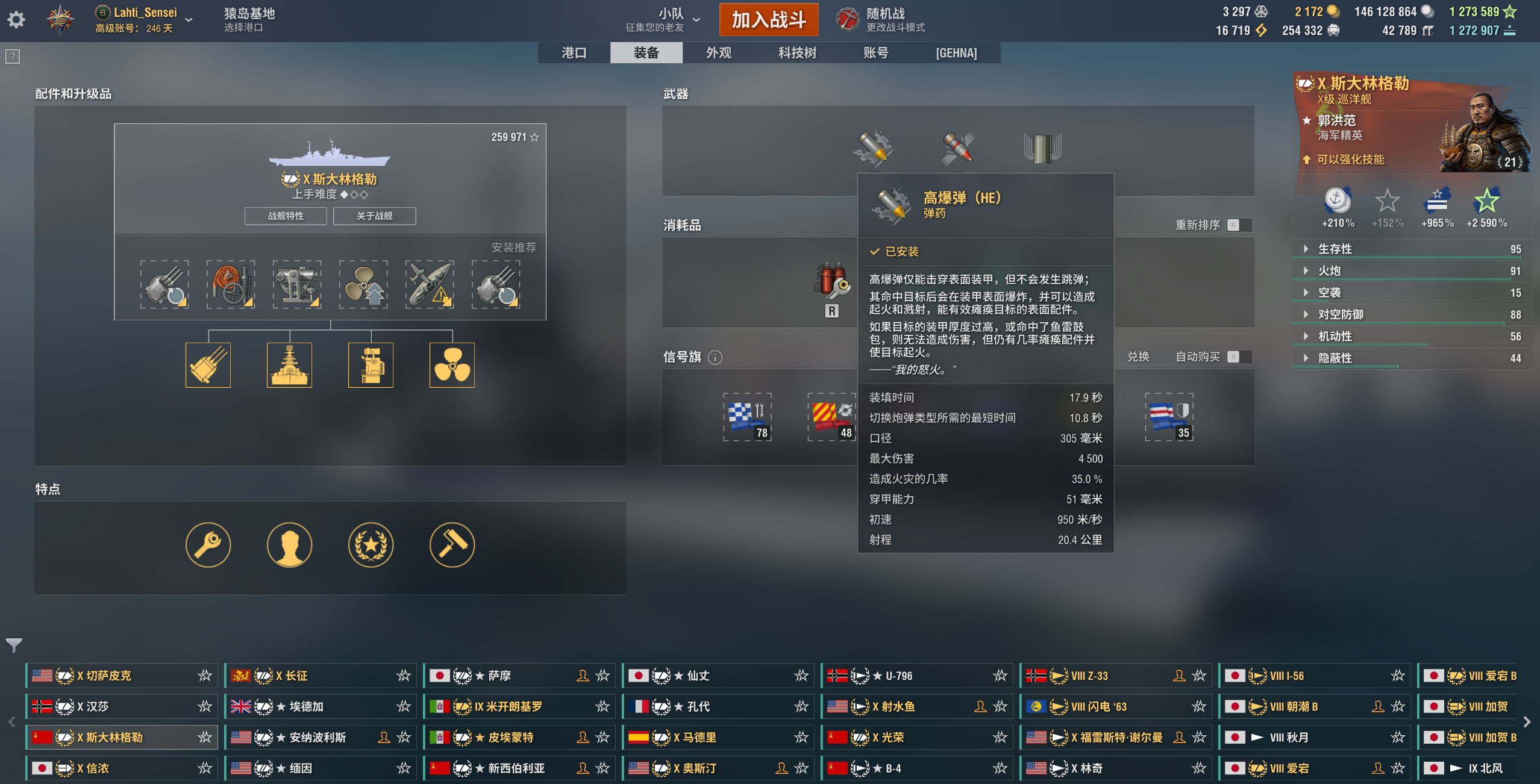Click the hull module icon
Viewport: 1540px width, 784px height.
(x=289, y=365)
